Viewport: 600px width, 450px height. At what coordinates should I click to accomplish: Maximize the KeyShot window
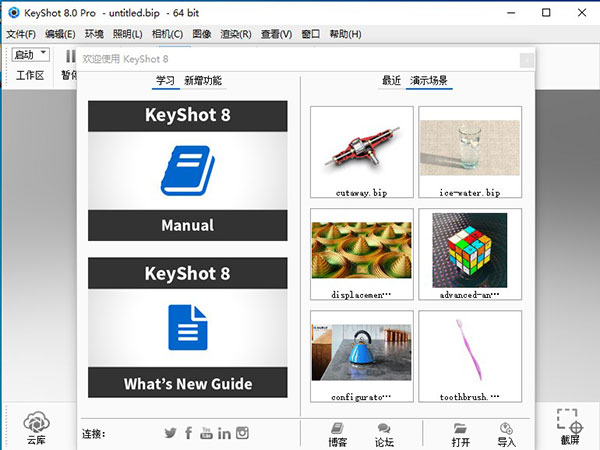pos(546,13)
